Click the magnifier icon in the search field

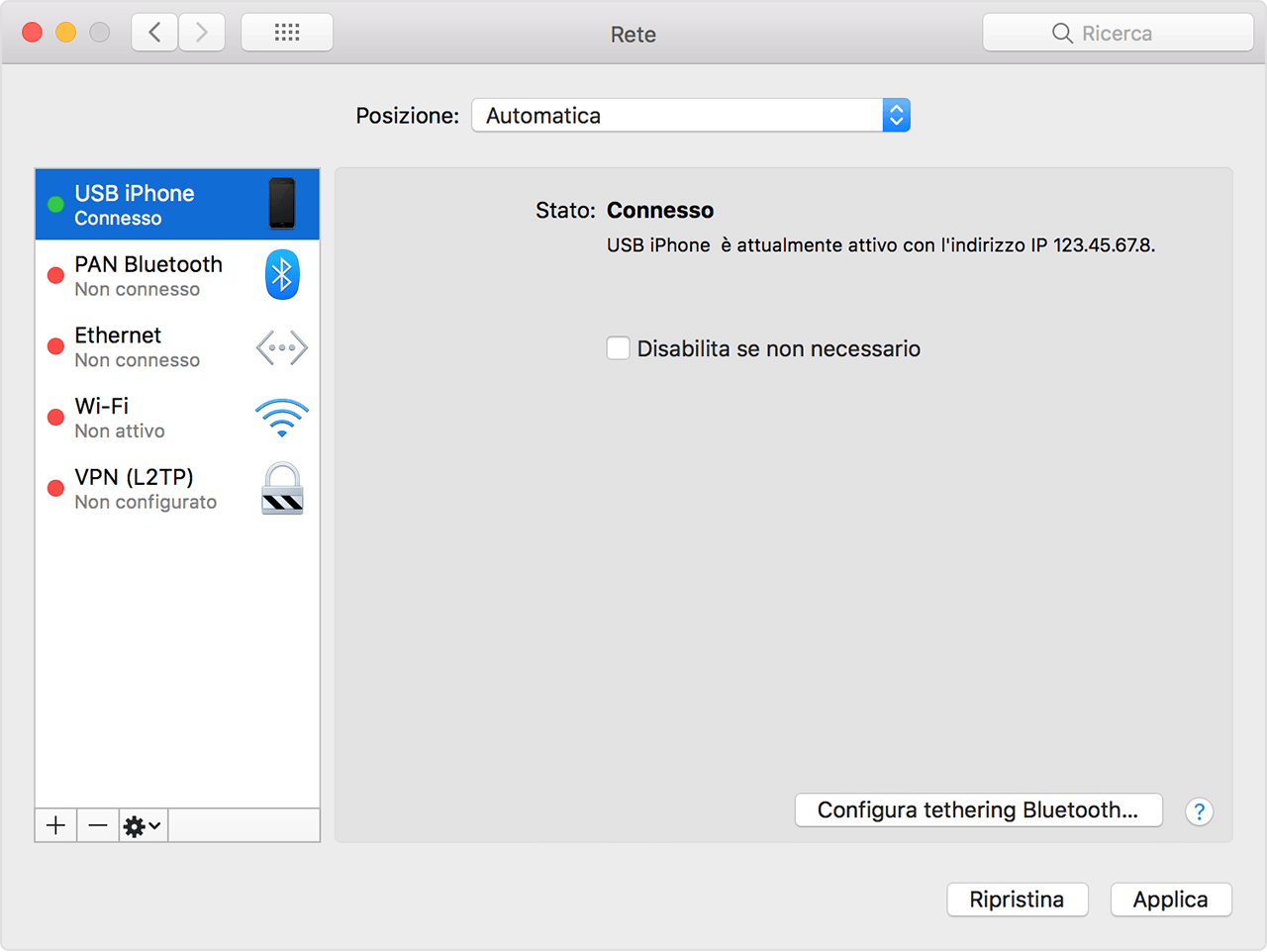[1062, 34]
